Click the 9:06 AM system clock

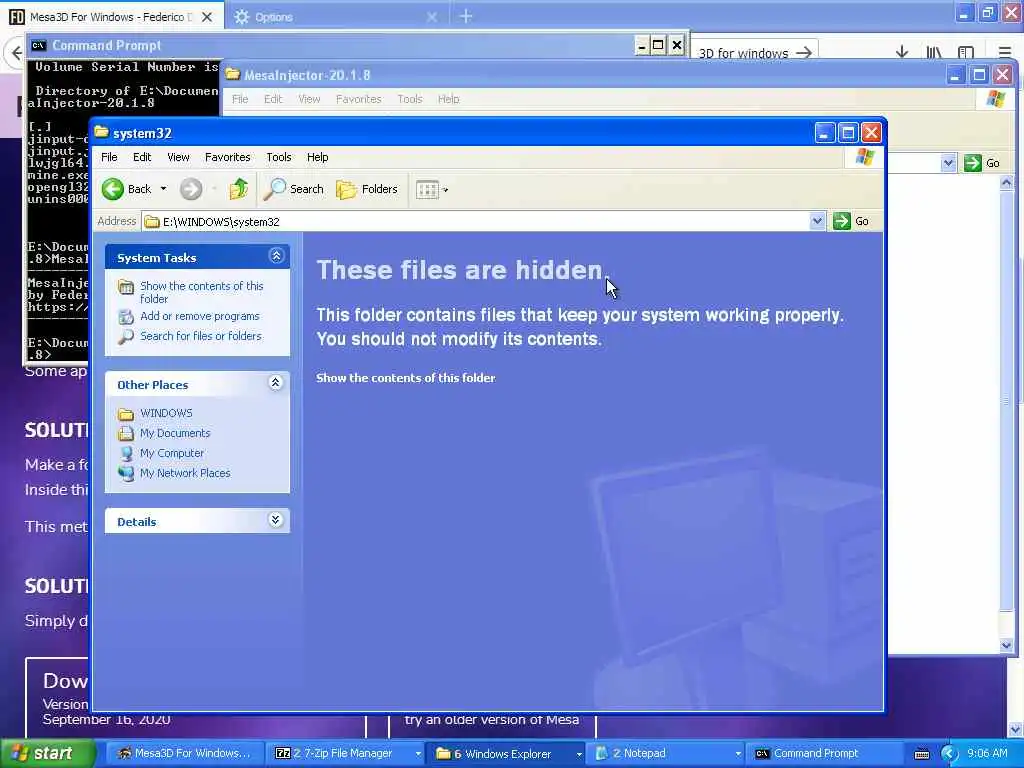[987, 754]
